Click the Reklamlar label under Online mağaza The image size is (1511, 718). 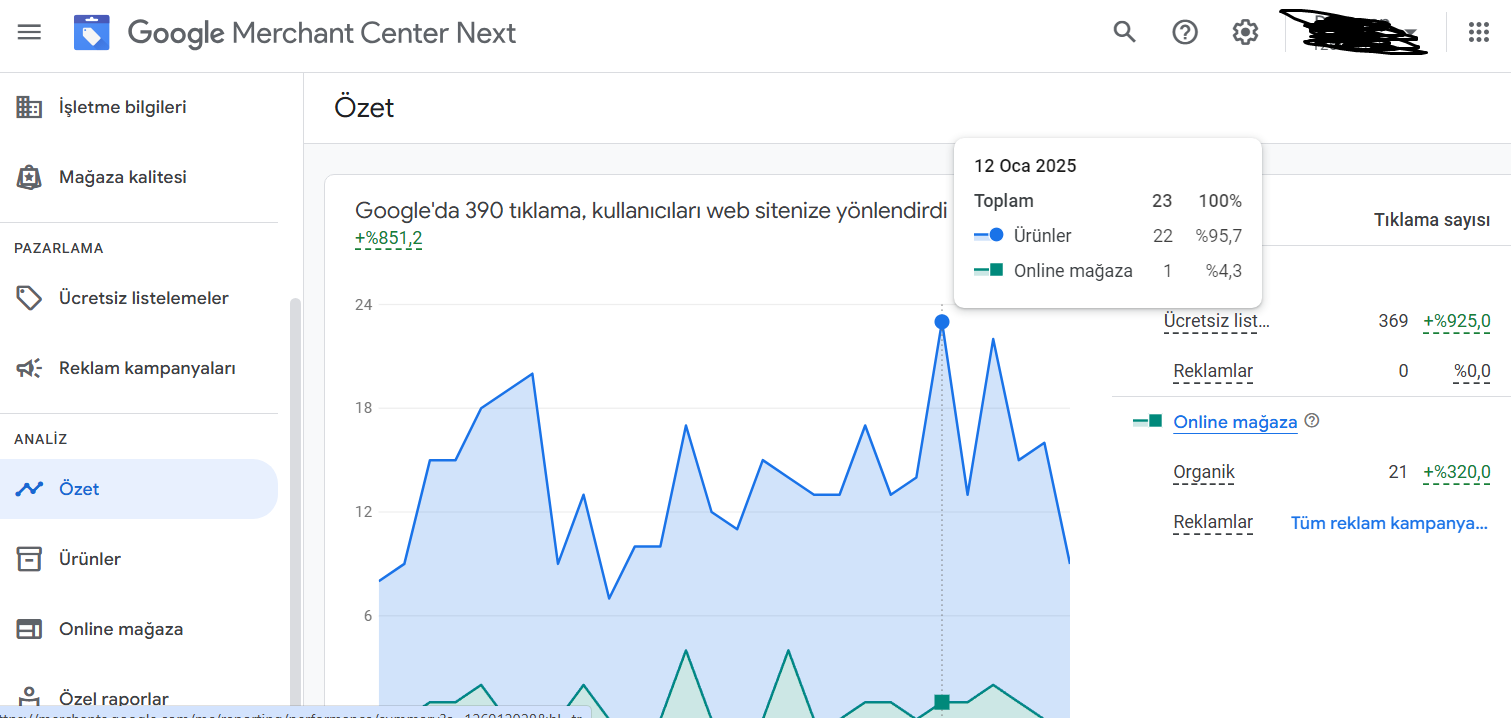1213,522
